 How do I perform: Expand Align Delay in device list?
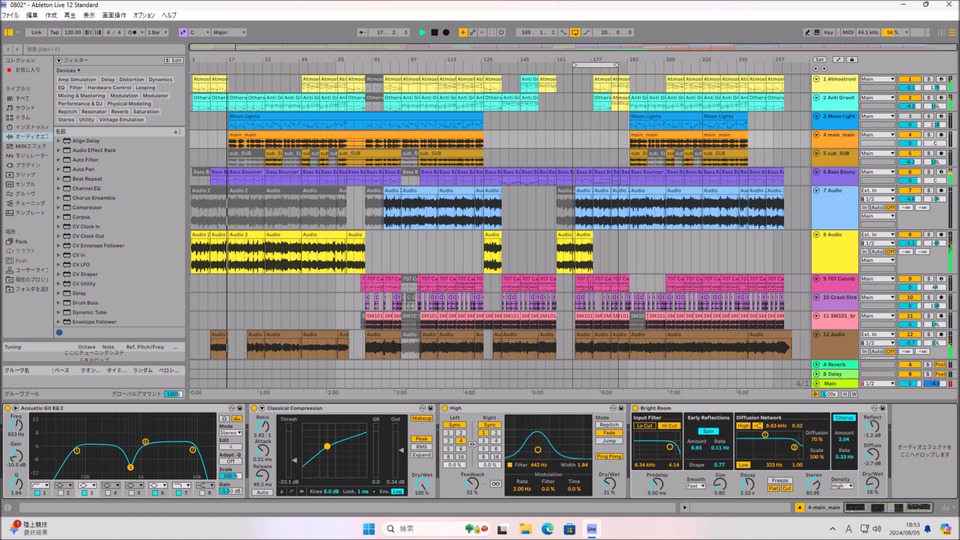[59, 141]
